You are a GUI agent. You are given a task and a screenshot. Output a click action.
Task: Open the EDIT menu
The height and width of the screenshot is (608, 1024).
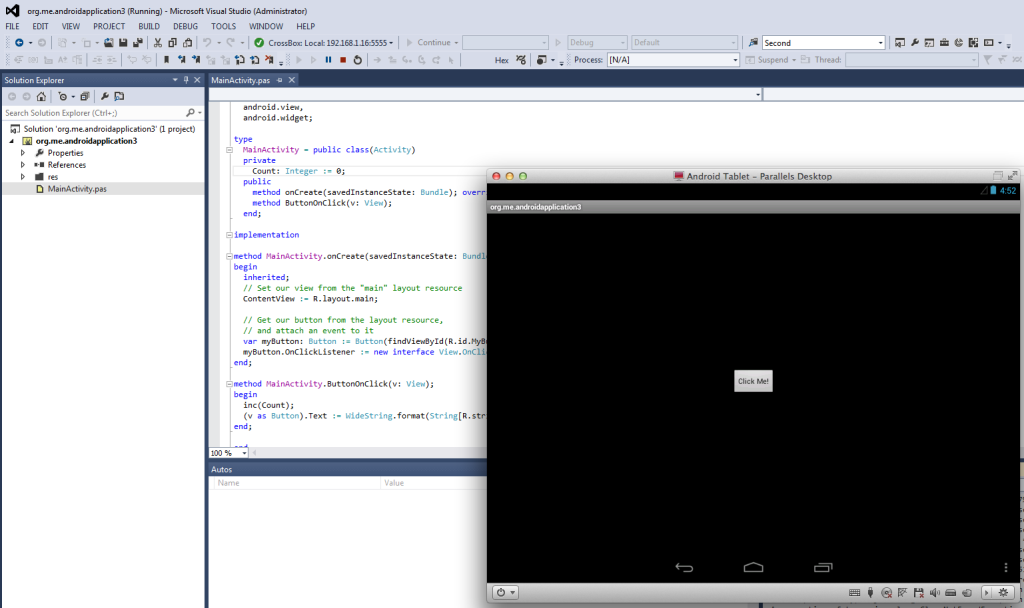[x=40, y=26]
